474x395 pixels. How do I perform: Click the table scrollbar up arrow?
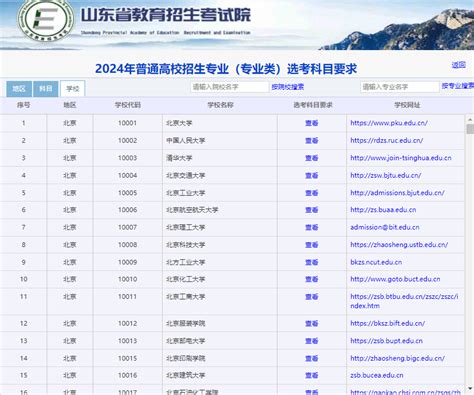tap(470, 119)
